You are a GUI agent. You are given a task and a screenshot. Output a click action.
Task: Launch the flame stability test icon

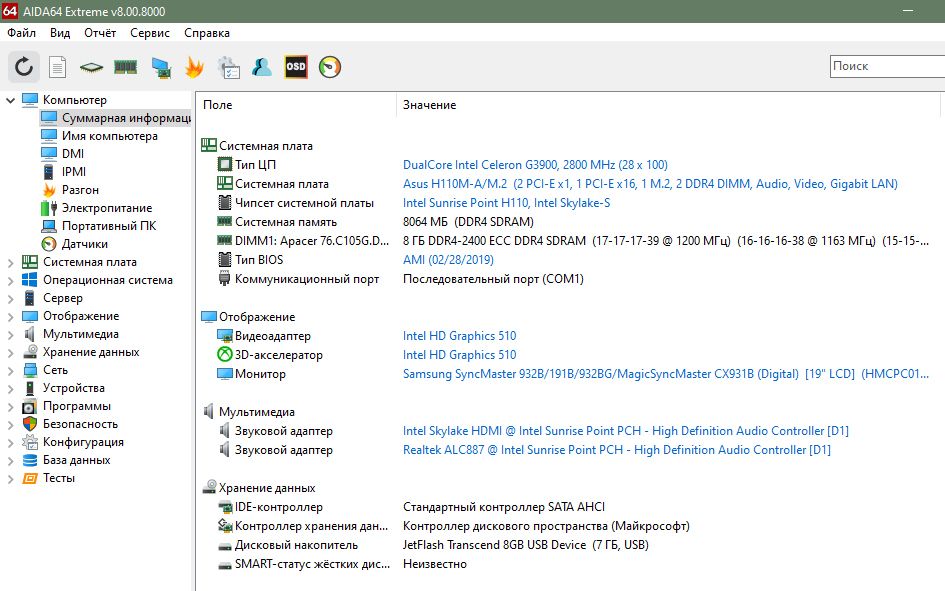194,67
